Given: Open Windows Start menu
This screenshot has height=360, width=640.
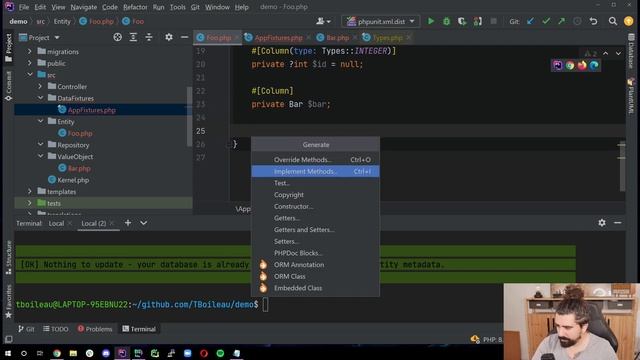Looking at the screenshot, I should pyautogui.click(x=8, y=353).
